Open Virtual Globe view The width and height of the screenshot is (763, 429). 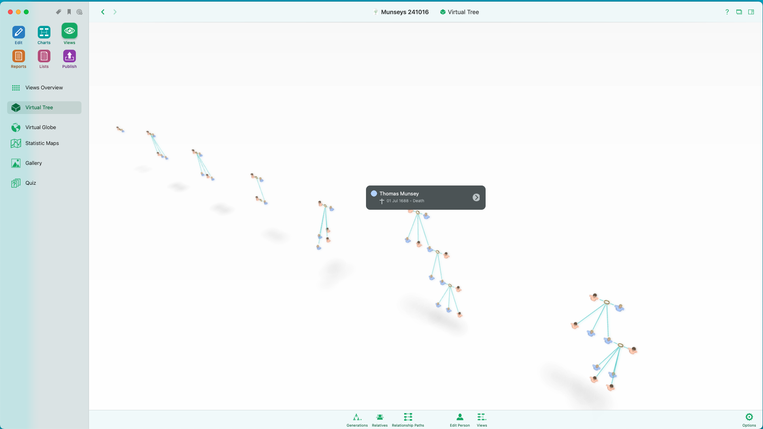(44, 127)
